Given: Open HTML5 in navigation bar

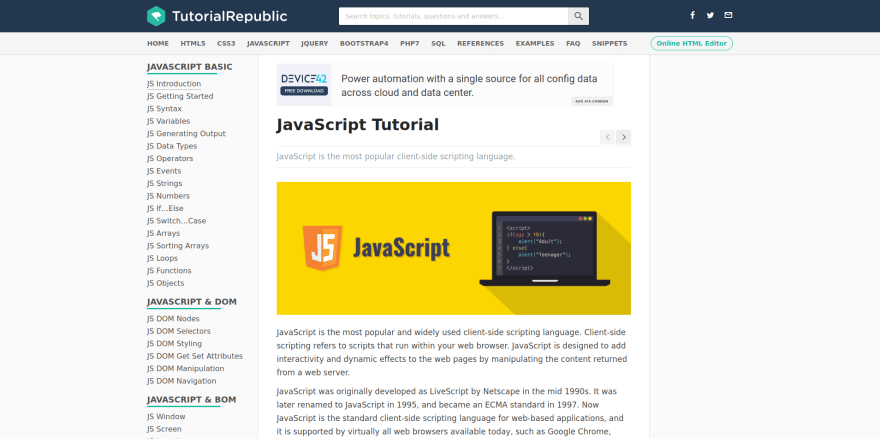Looking at the screenshot, I should [193, 44].
